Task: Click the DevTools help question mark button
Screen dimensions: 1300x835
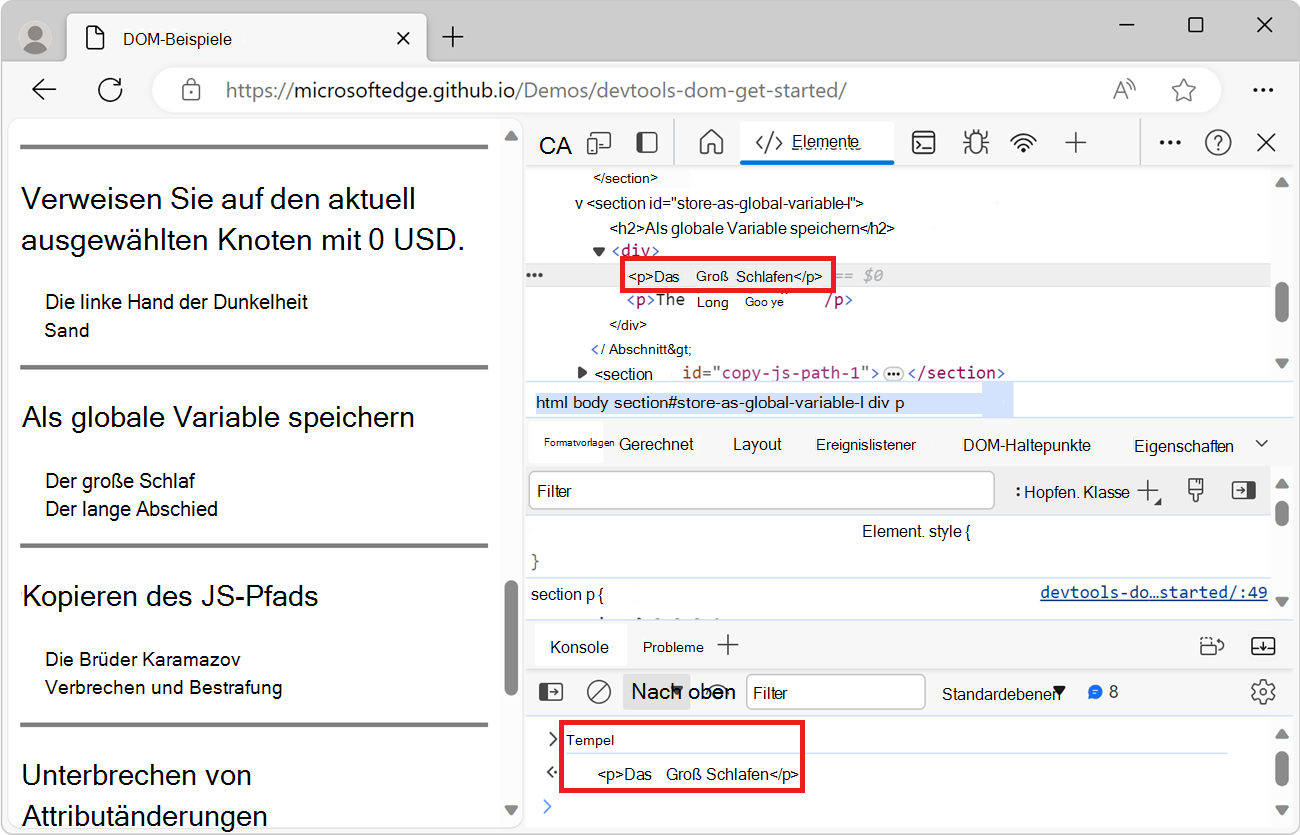Action: (x=1218, y=143)
